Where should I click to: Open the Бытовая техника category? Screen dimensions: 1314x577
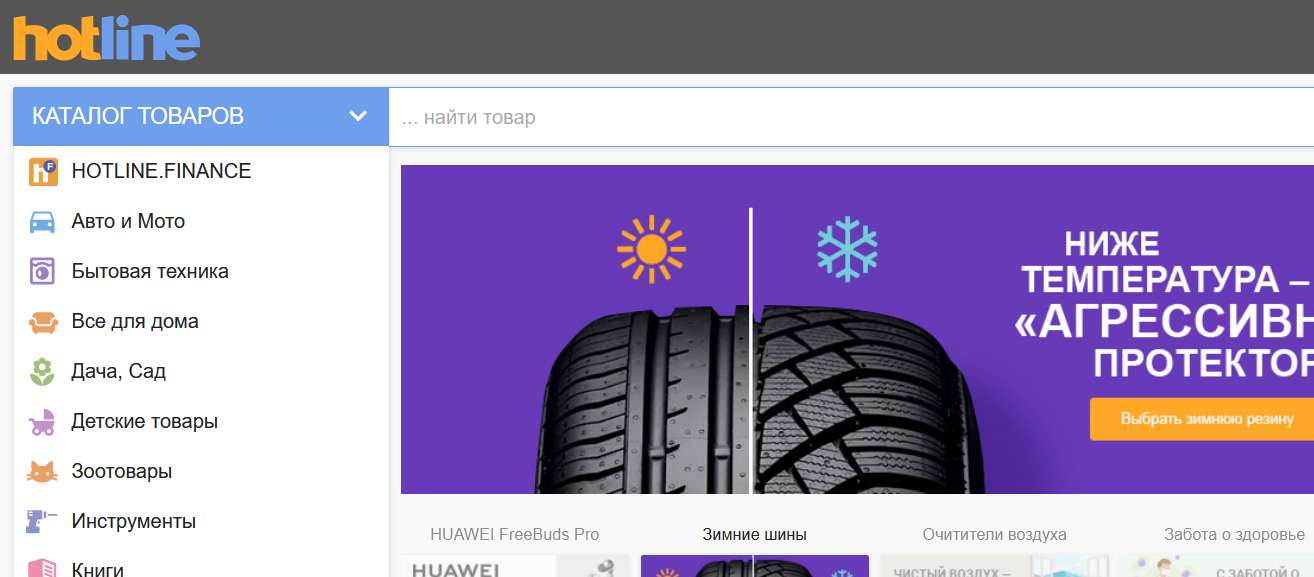[x=150, y=272]
